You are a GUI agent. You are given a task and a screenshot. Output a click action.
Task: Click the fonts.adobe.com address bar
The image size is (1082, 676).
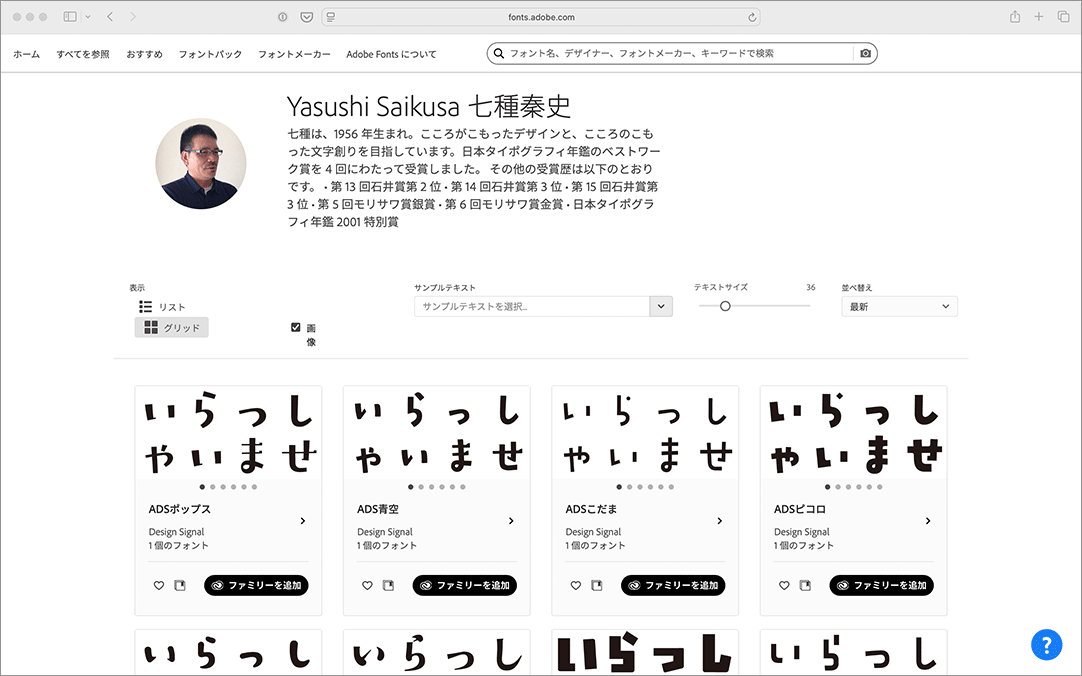pyautogui.click(x=541, y=17)
